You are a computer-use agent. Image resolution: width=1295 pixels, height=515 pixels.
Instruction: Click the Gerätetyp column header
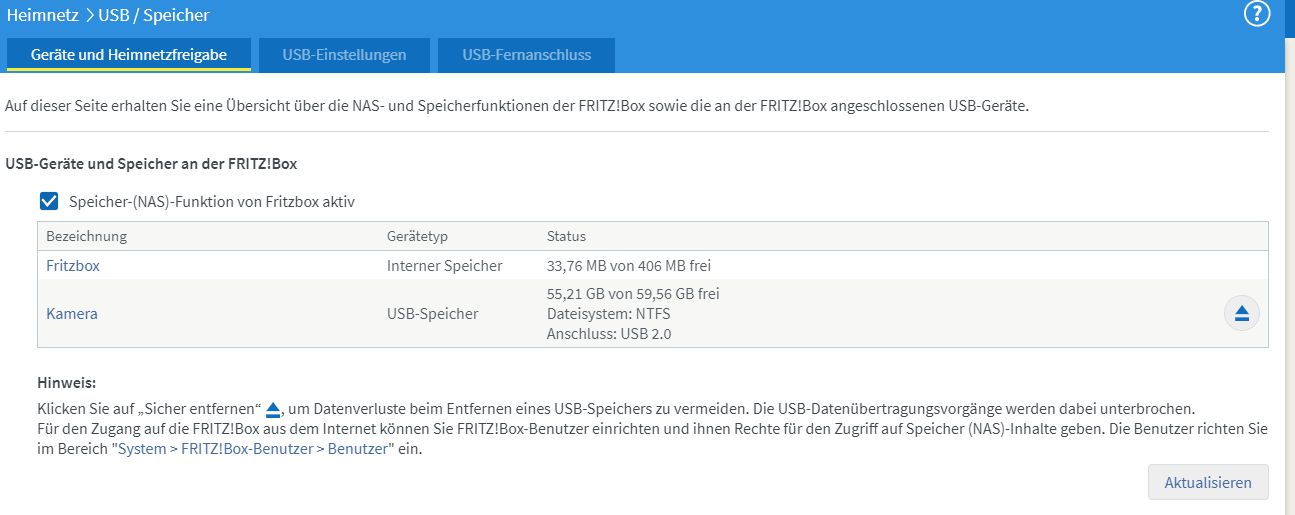pos(417,237)
